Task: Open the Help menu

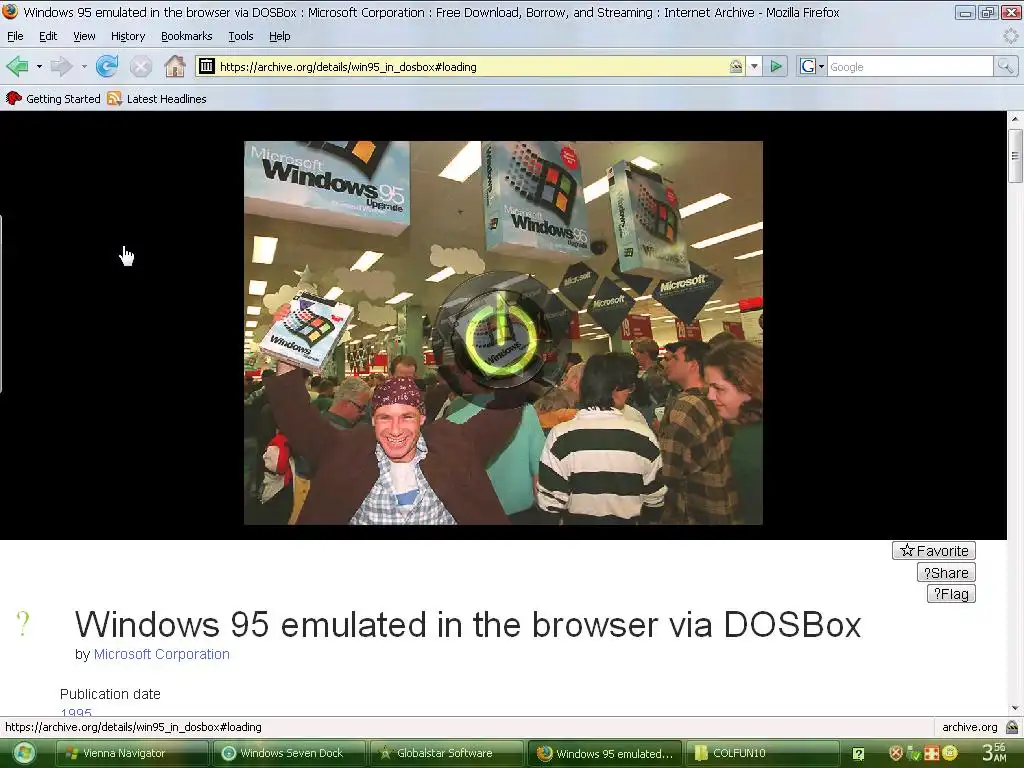Action: pyautogui.click(x=280, y=36)
